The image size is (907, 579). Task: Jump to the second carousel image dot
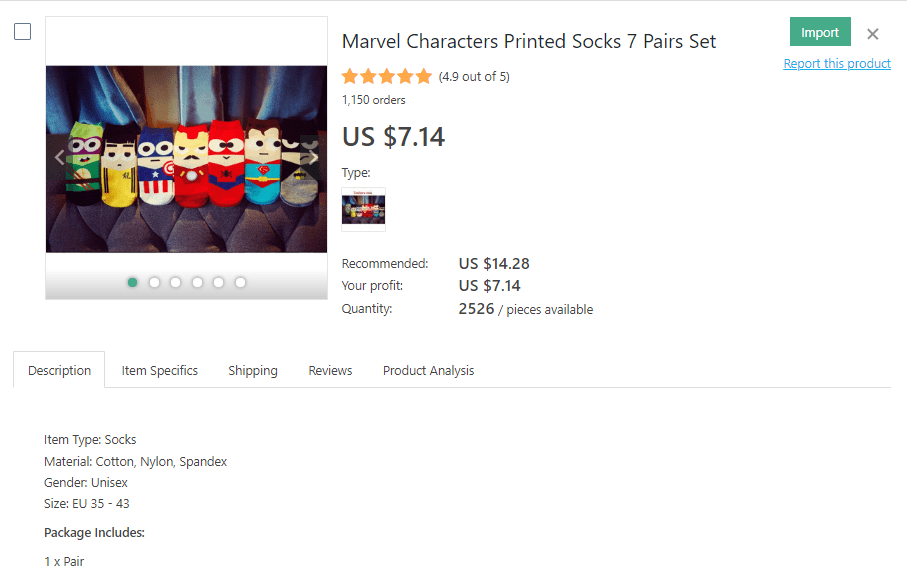154,282
